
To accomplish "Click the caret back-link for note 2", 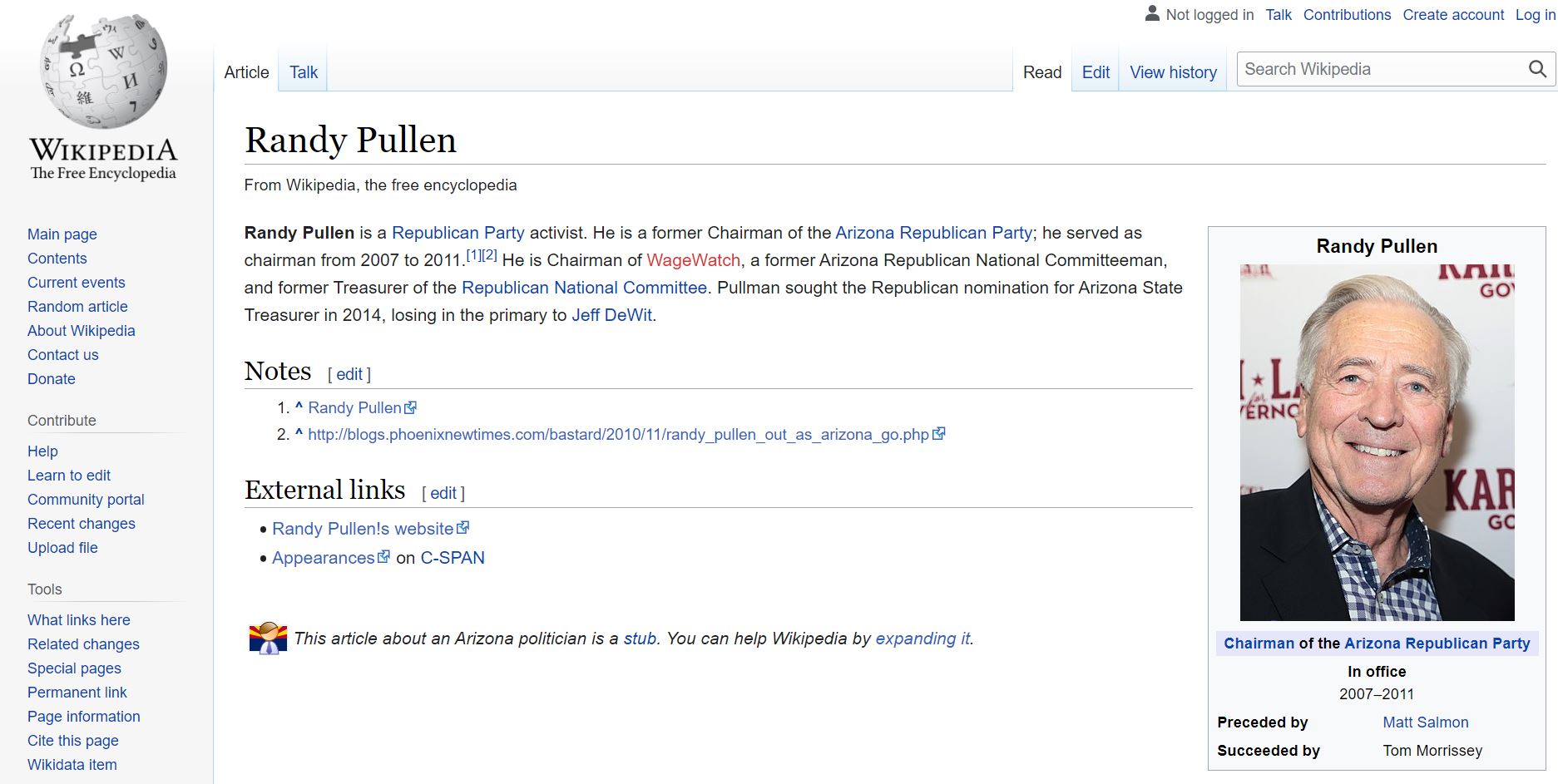I will 299,433.
